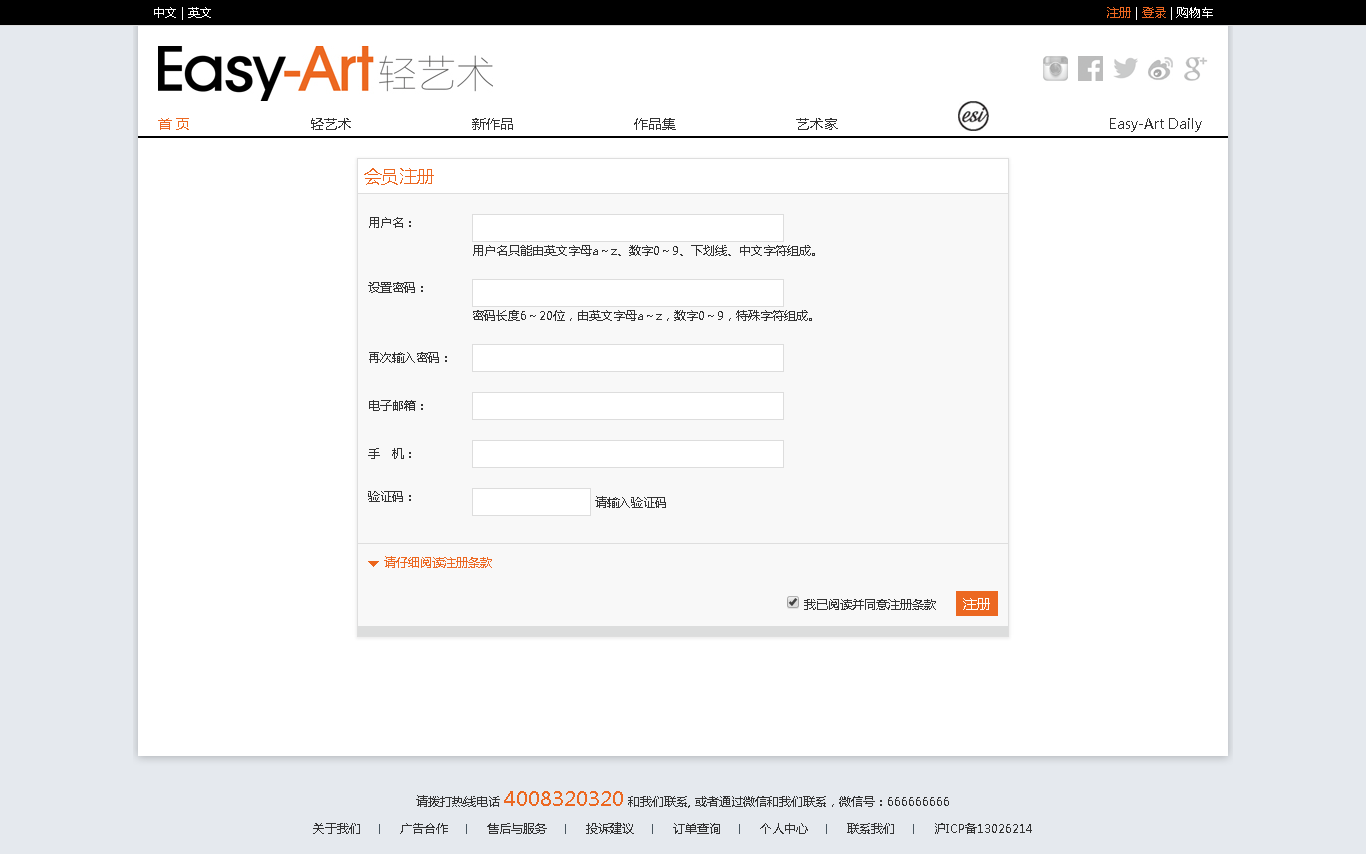
Task: Select the 验证码 input box
Action: (531, 502)
